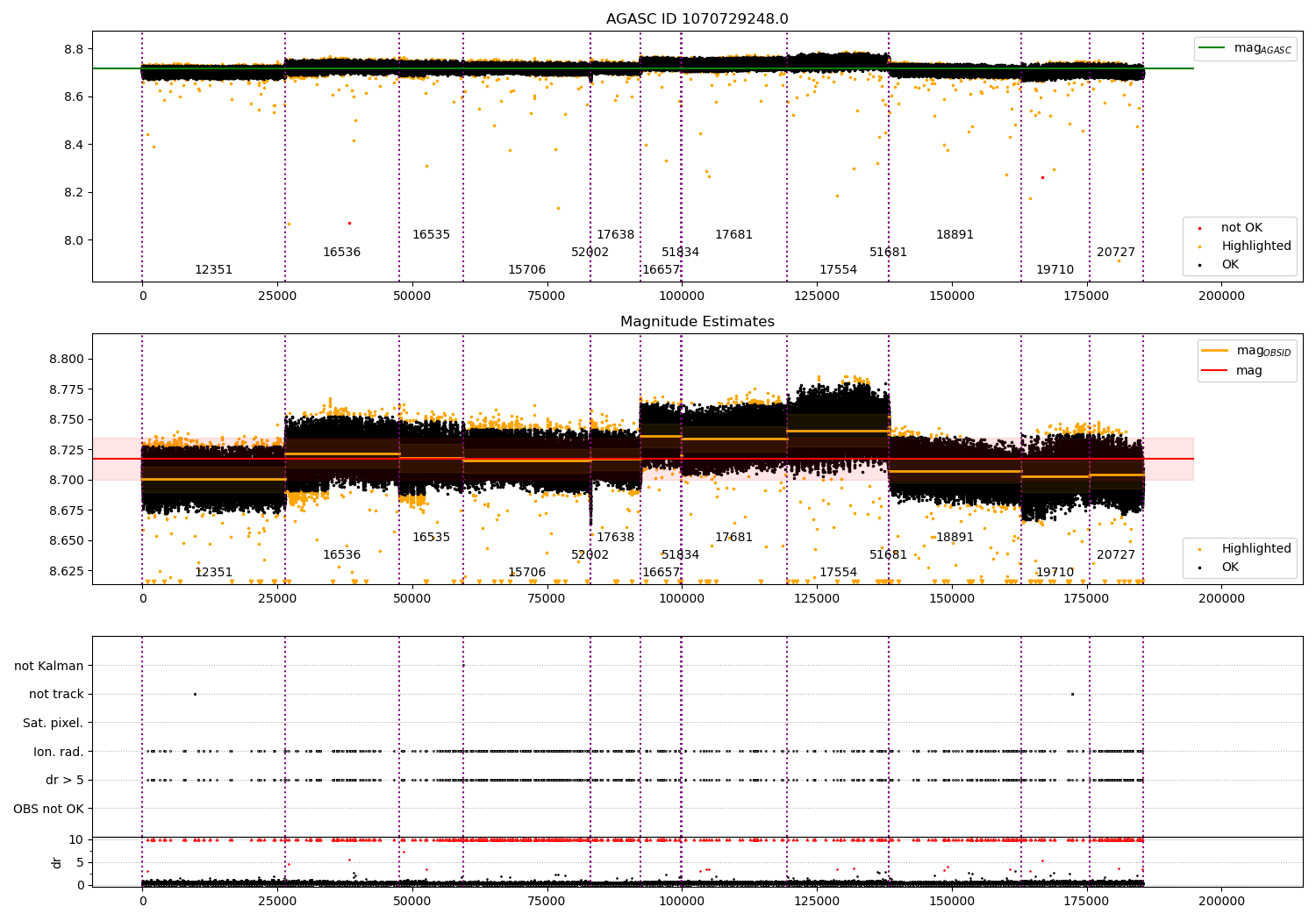Viewport: 1316px width, 921px height.
Task: Click the 8.650 y-axis tick label
Action: coord(67,540)
